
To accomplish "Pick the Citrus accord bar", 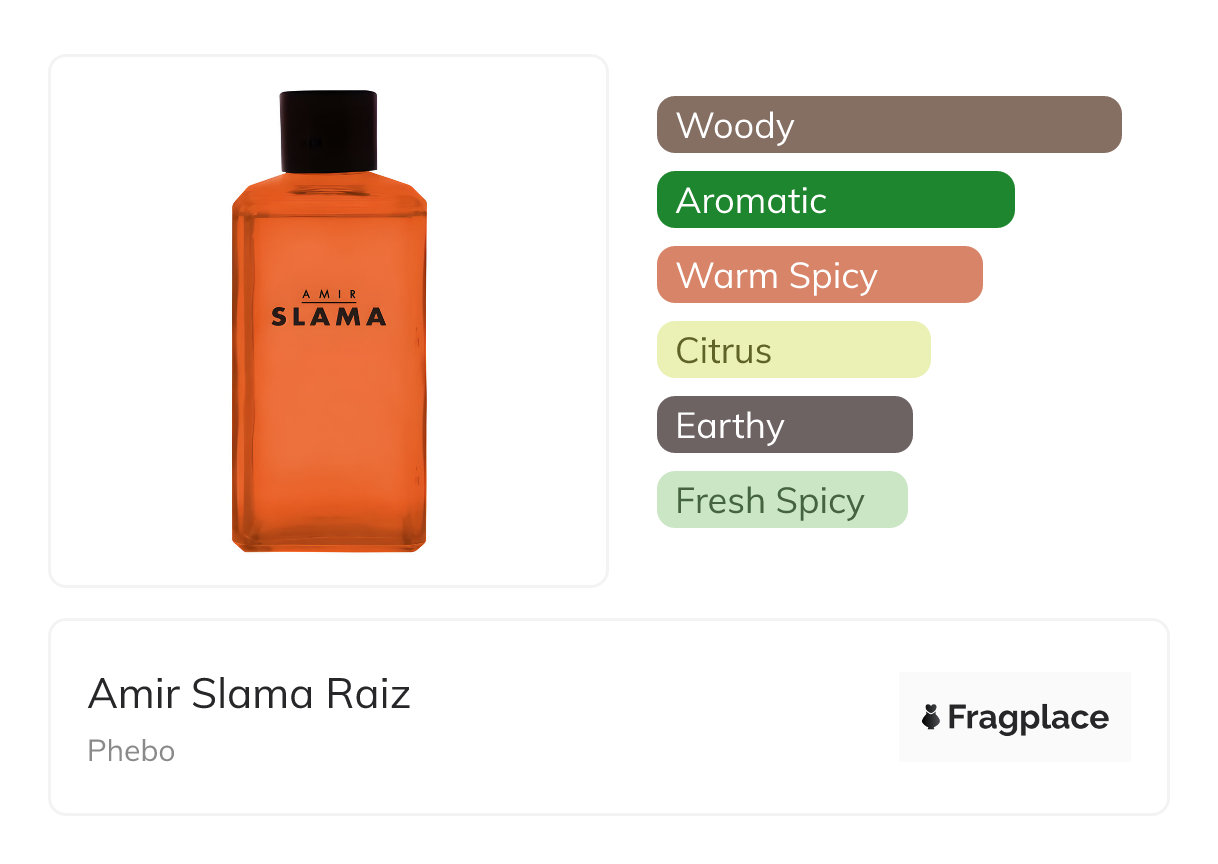I will [x=793, y=350].
